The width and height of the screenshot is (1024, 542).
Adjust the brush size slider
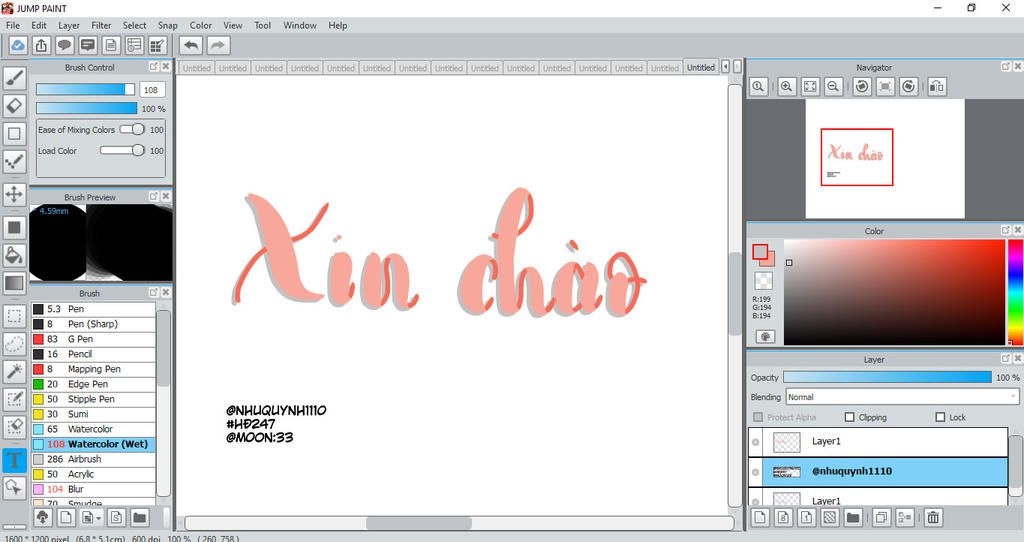[86, 89]
